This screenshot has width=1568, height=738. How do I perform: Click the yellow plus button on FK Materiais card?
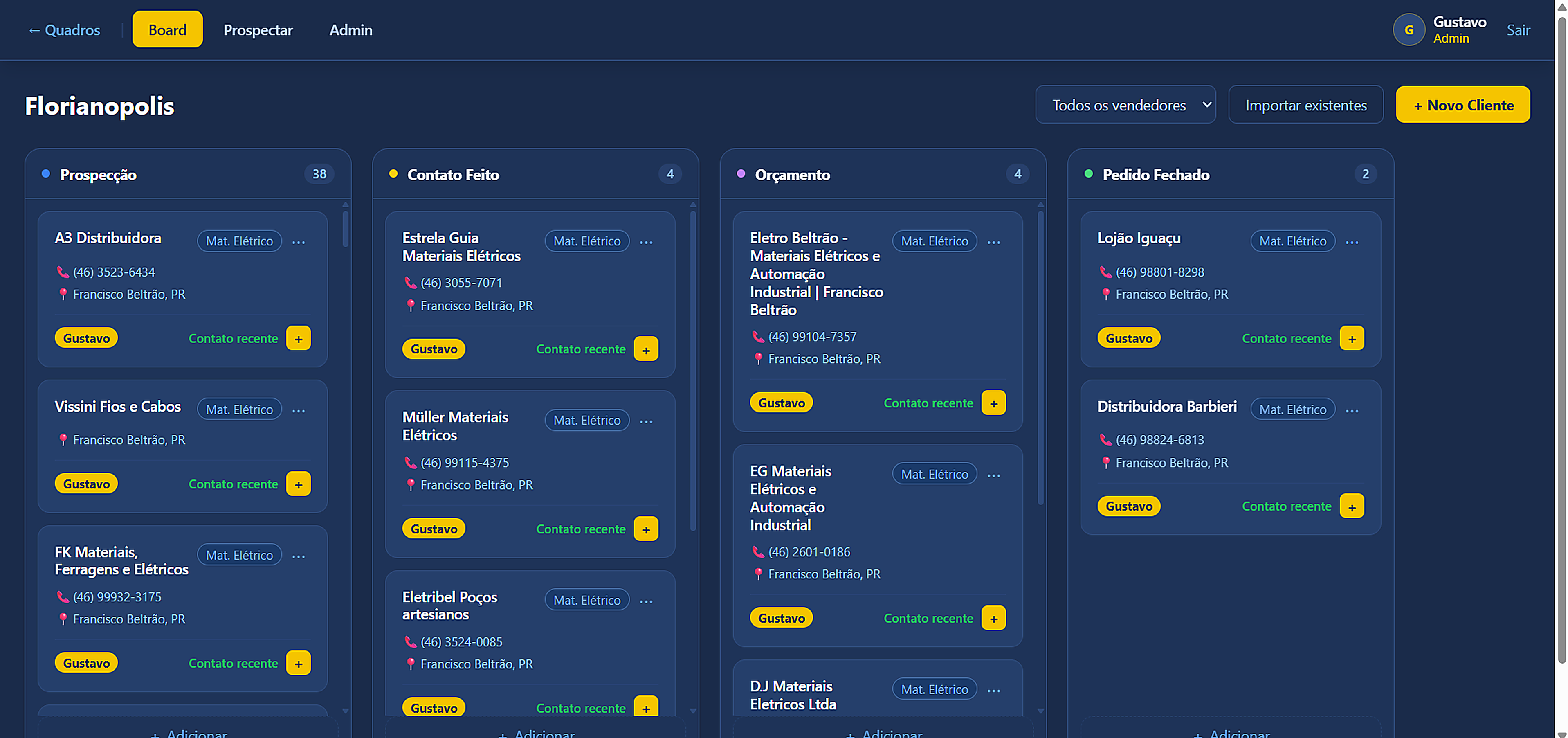(298, 663)
